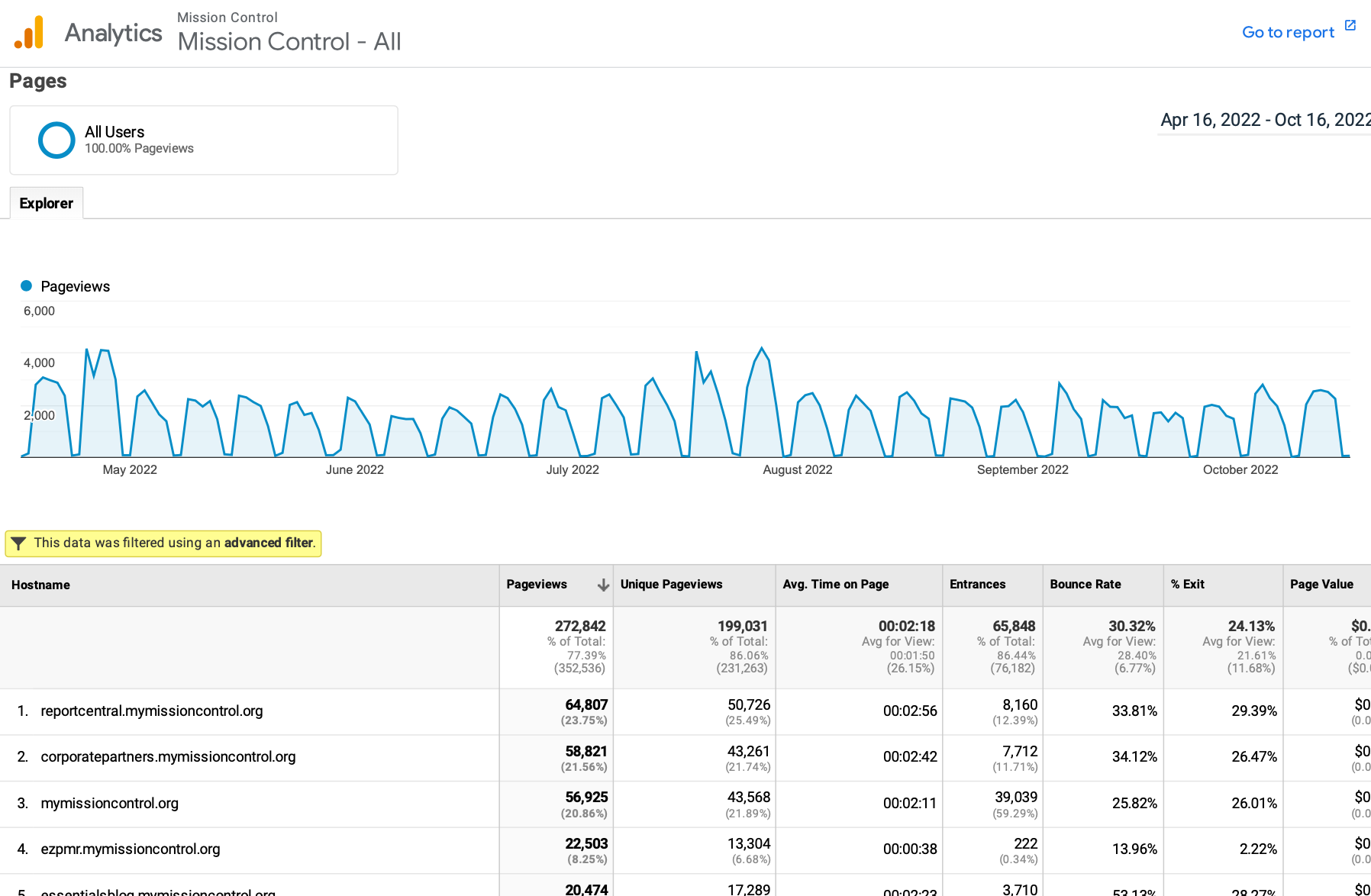This screenshot has width=1371, height=896.
Task: Click the August 2022 chart axis label
Action: (798, 469)
